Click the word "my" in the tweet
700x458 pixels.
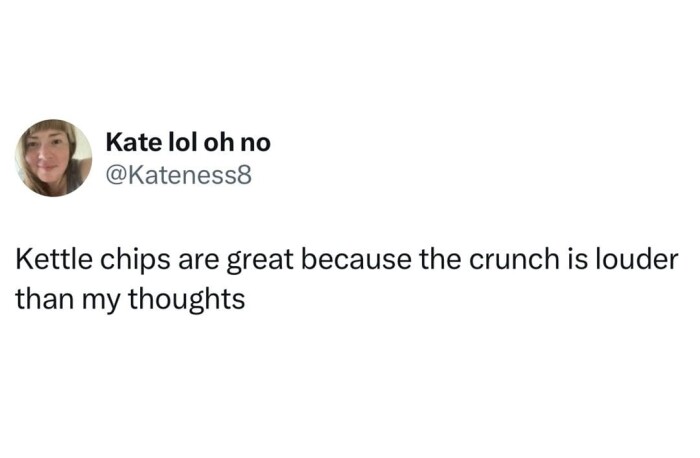[96, 301]
